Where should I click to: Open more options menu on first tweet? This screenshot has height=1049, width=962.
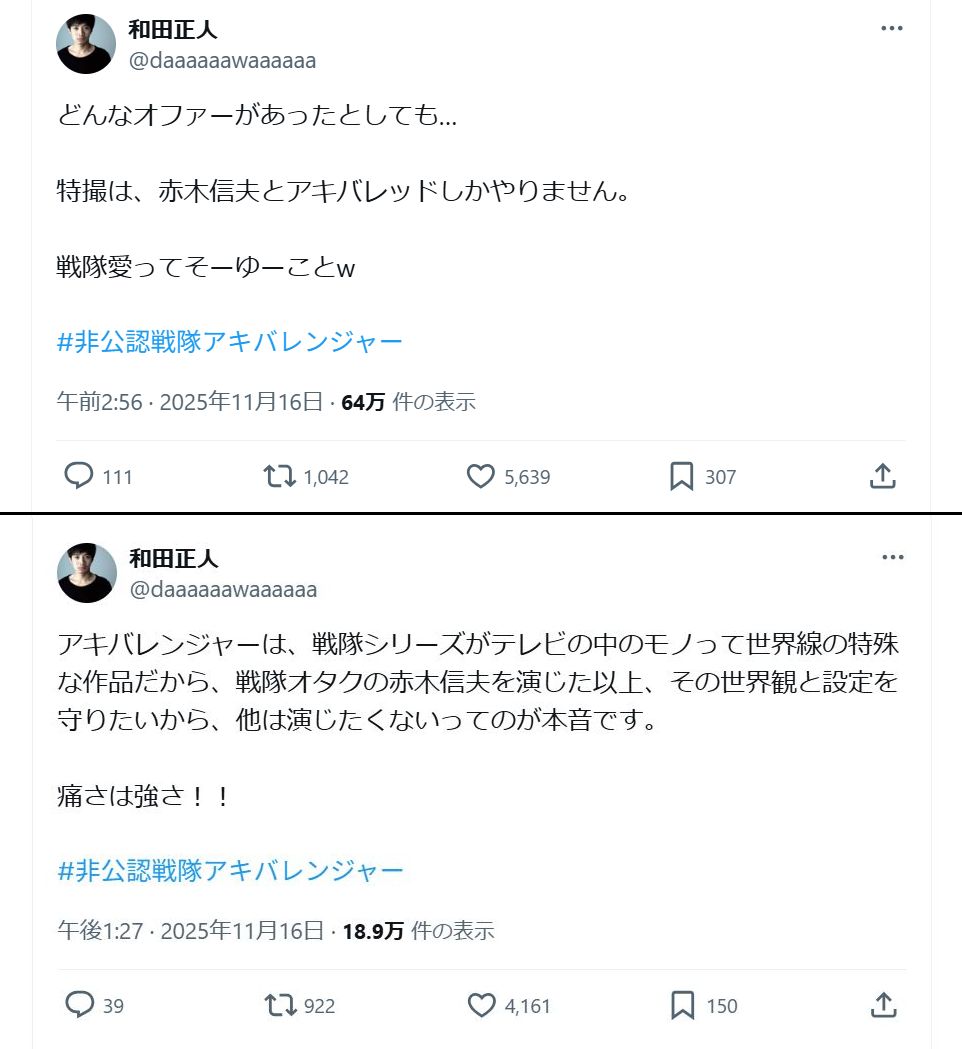[891, 28]
